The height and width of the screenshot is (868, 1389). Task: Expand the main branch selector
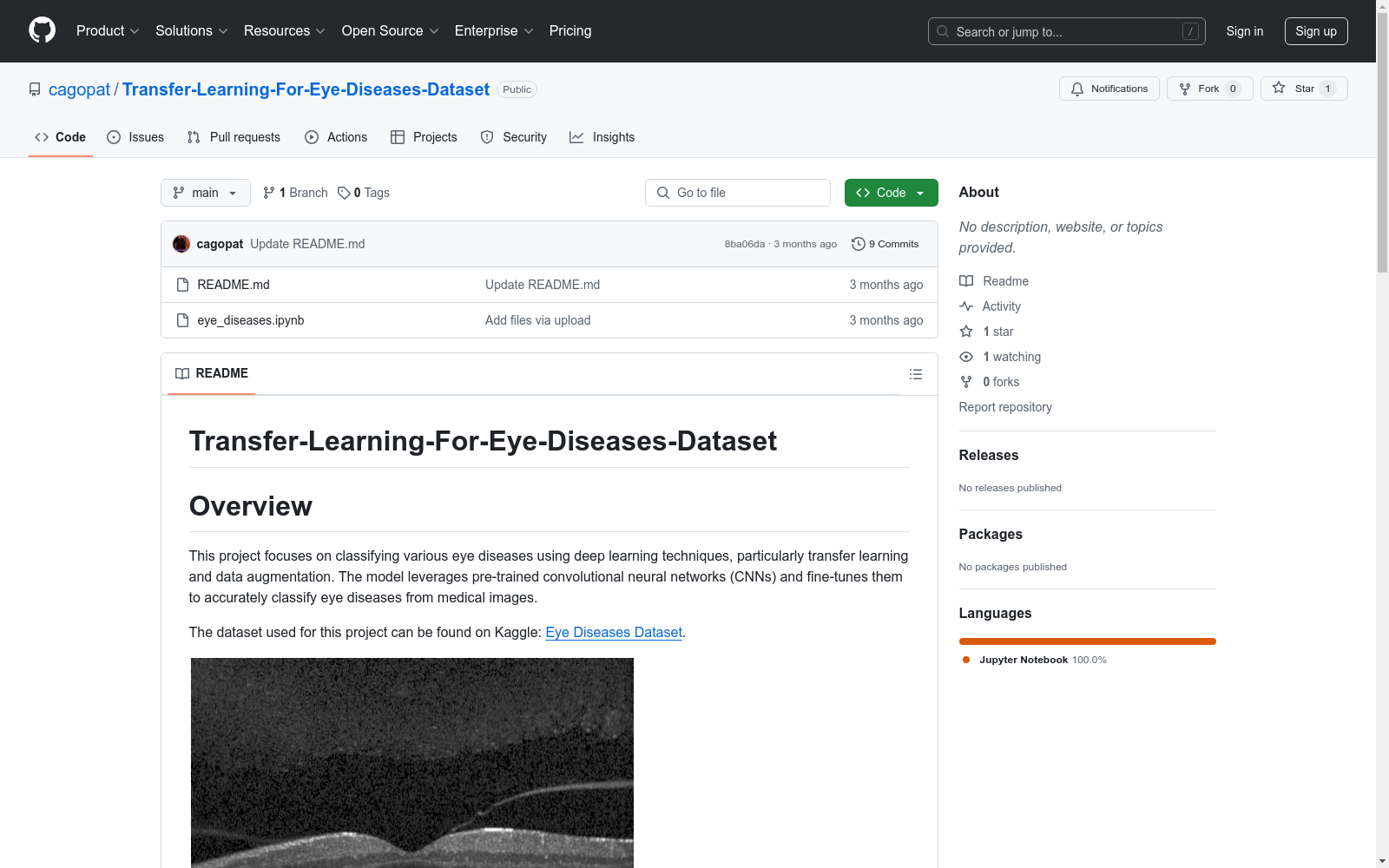click(x=205, y=193)
